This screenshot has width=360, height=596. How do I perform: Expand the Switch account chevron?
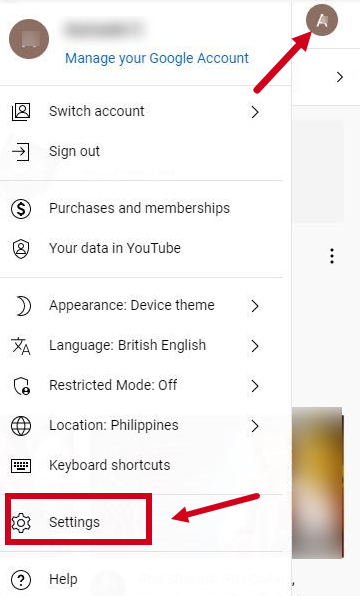click(x=255, y=112)
